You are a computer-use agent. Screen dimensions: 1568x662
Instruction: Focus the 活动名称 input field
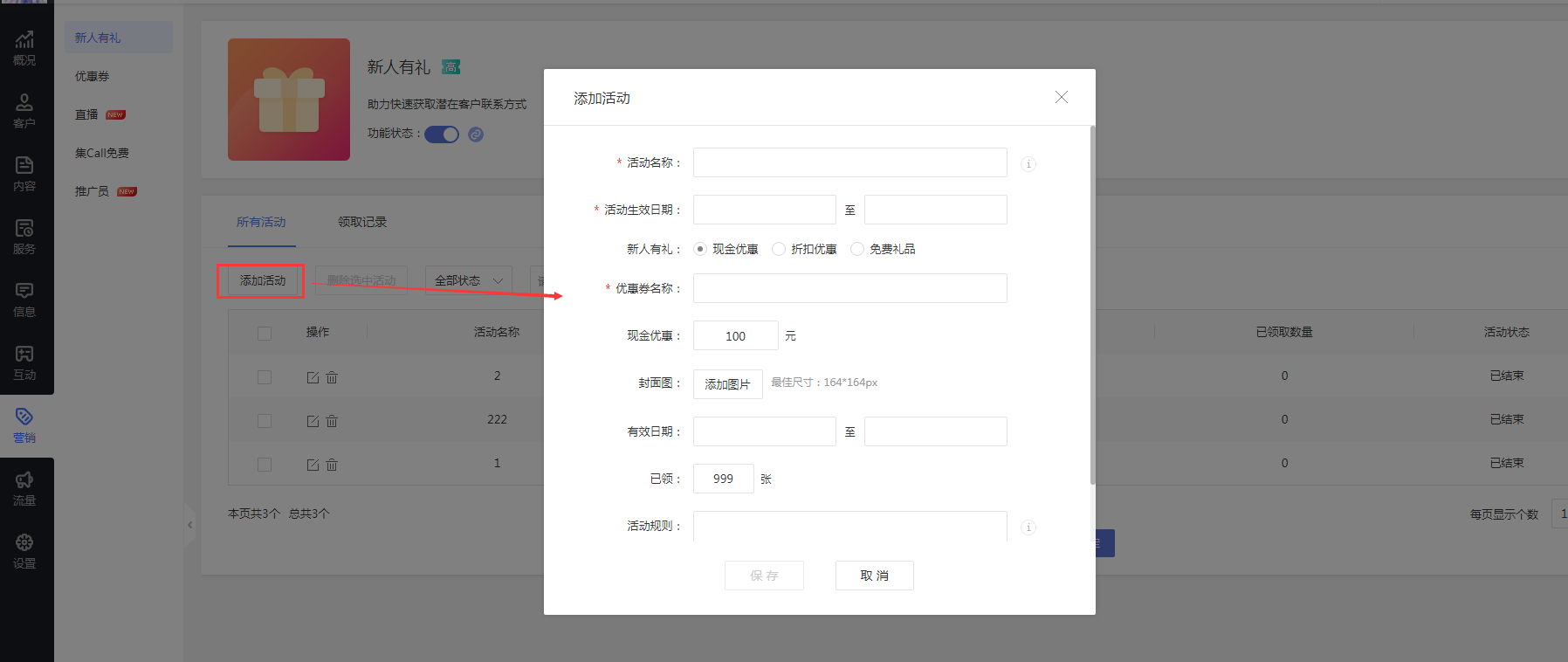[x=850, y=162]
